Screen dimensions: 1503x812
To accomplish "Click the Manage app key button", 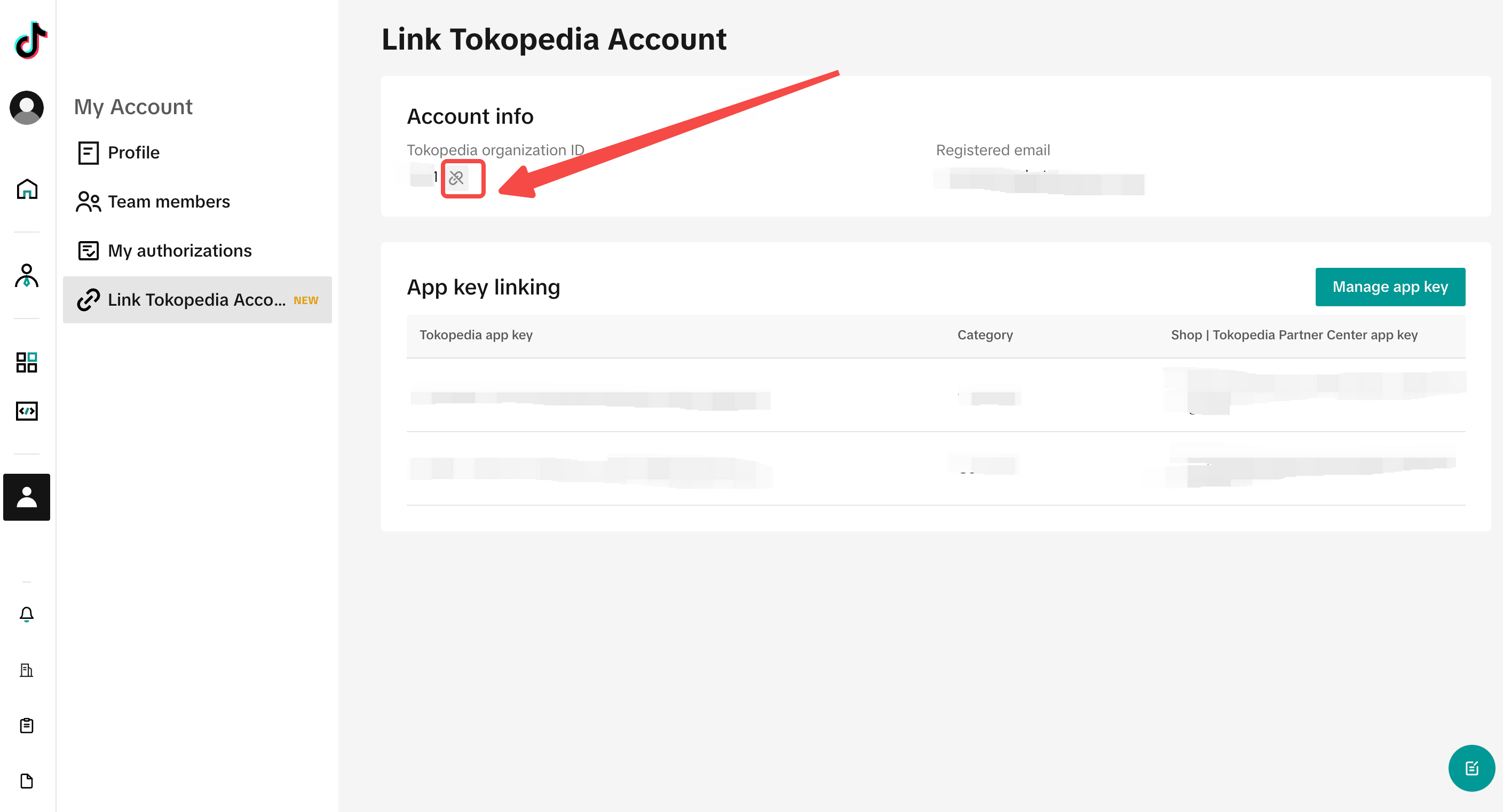I will click(1390, 287).
